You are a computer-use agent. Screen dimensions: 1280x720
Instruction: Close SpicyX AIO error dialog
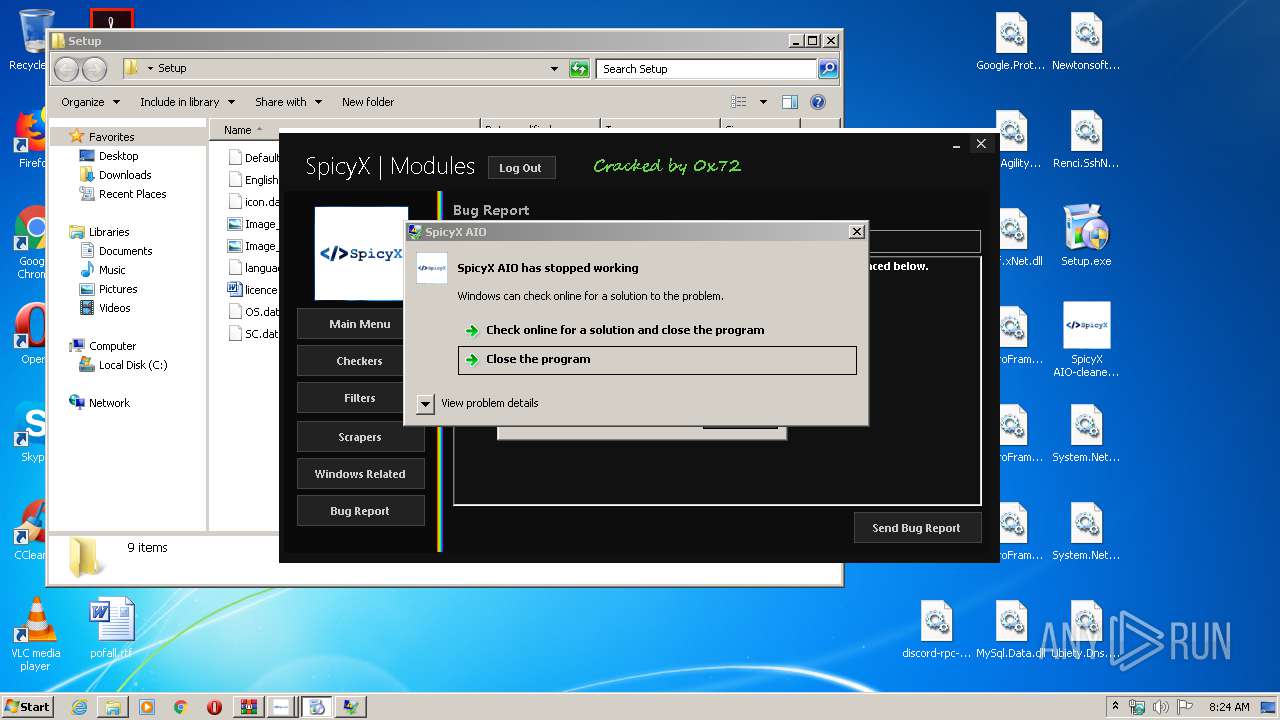coord(856,232)
